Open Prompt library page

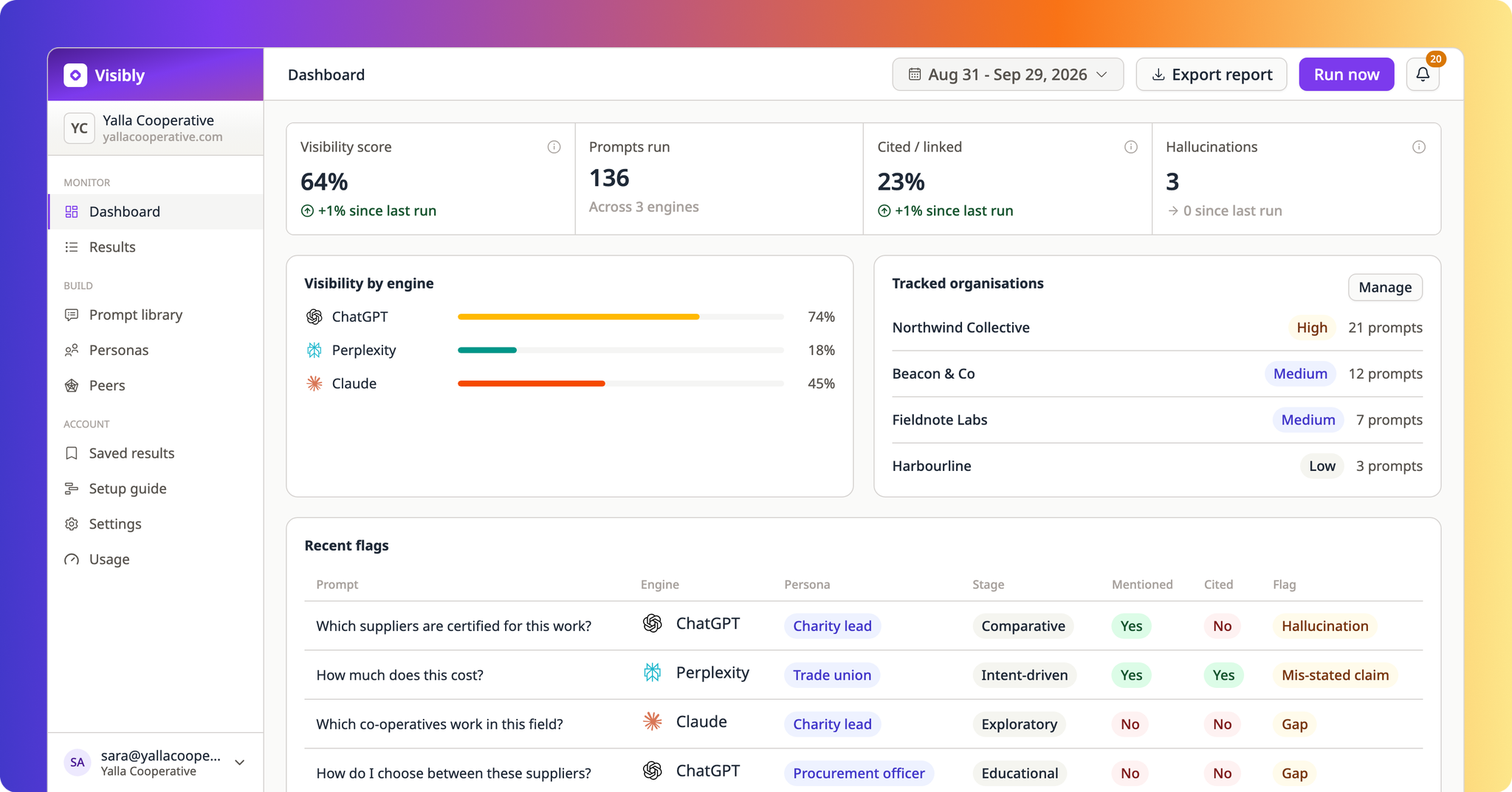156,315
